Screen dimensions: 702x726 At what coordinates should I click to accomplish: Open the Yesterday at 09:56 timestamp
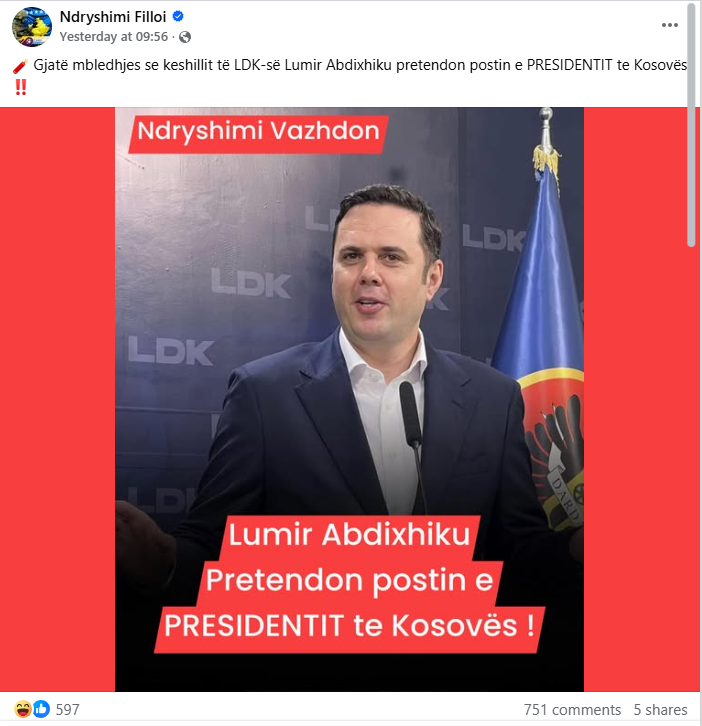(113, 37)
